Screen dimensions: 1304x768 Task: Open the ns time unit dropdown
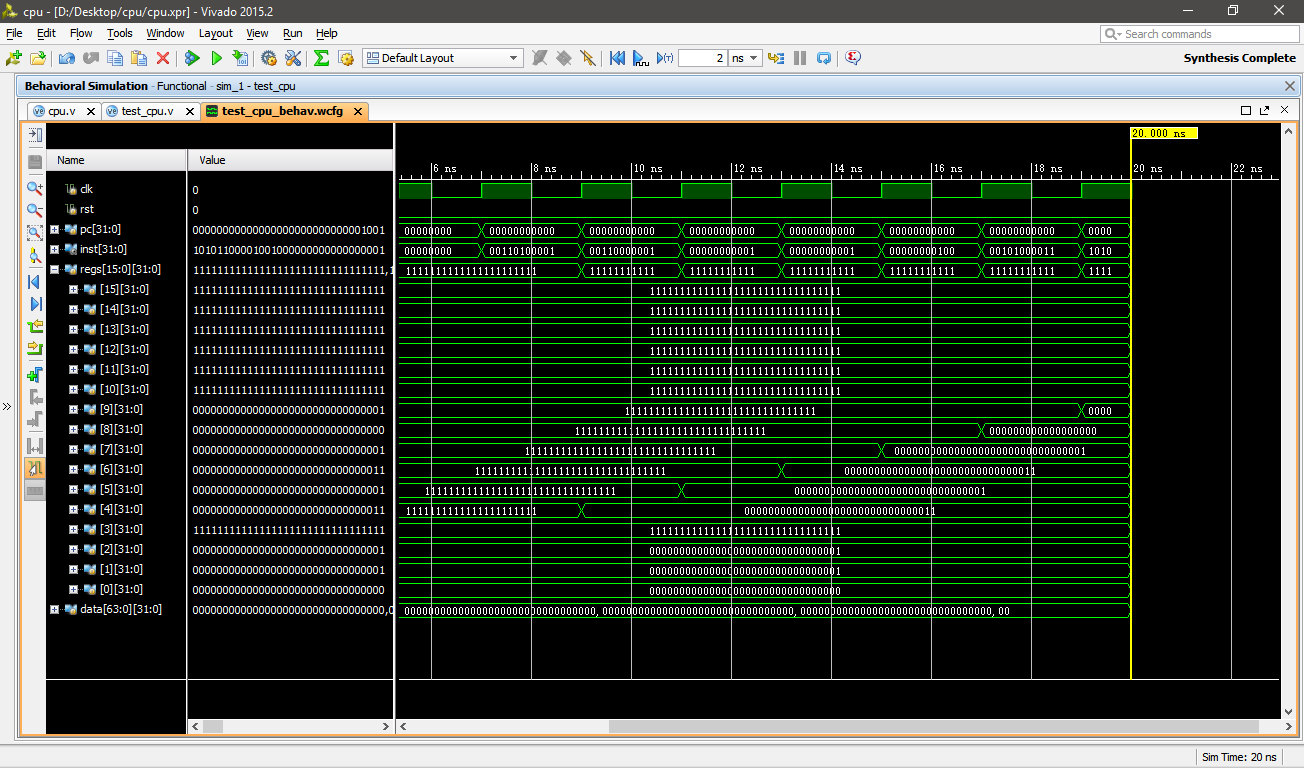pyautogui.click(x=745, y=58)
